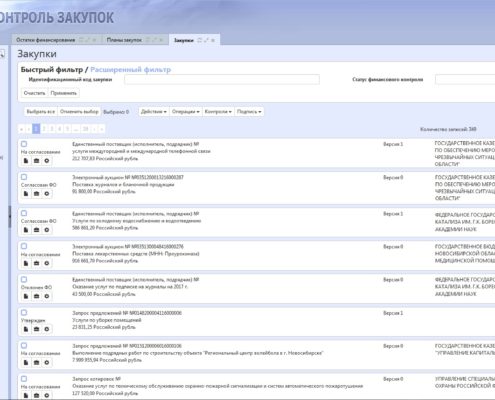The width and height of the screenshot is (495, 400).
Task: Check the Утвержден row checkbox
Action: (24, 312)
